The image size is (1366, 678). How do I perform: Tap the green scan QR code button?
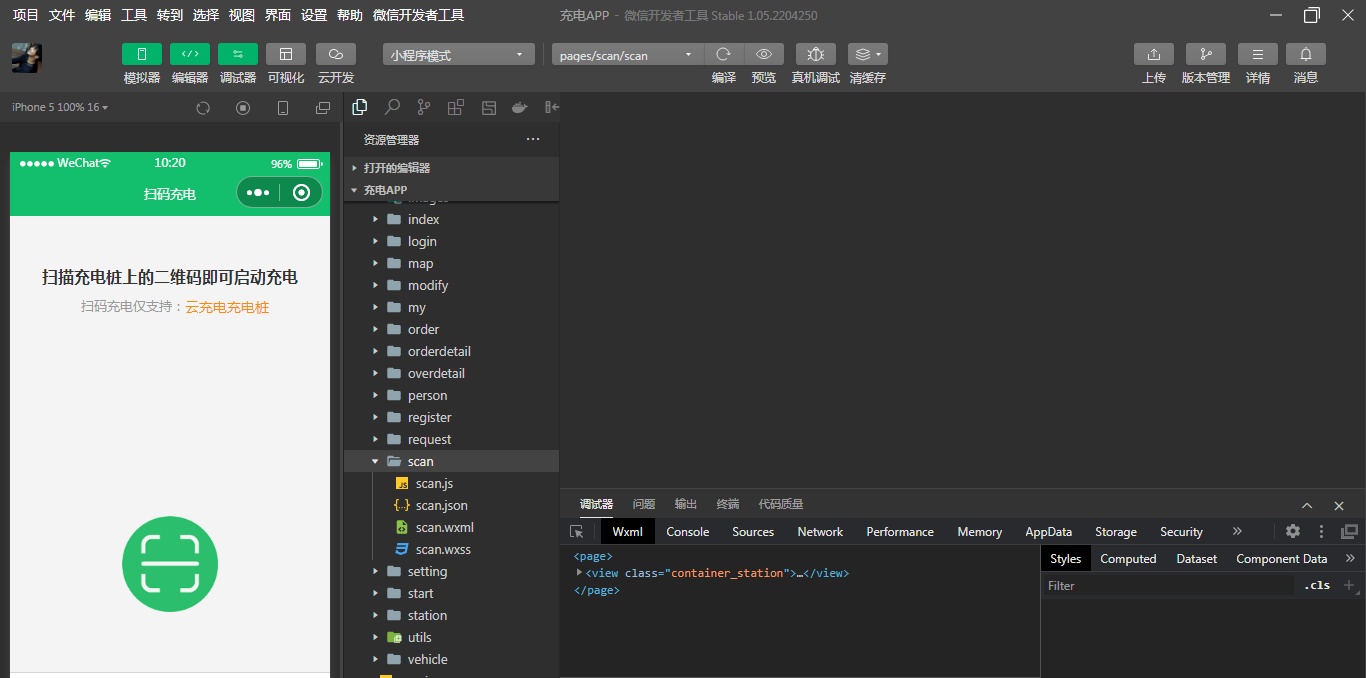[x=170, y=564]
